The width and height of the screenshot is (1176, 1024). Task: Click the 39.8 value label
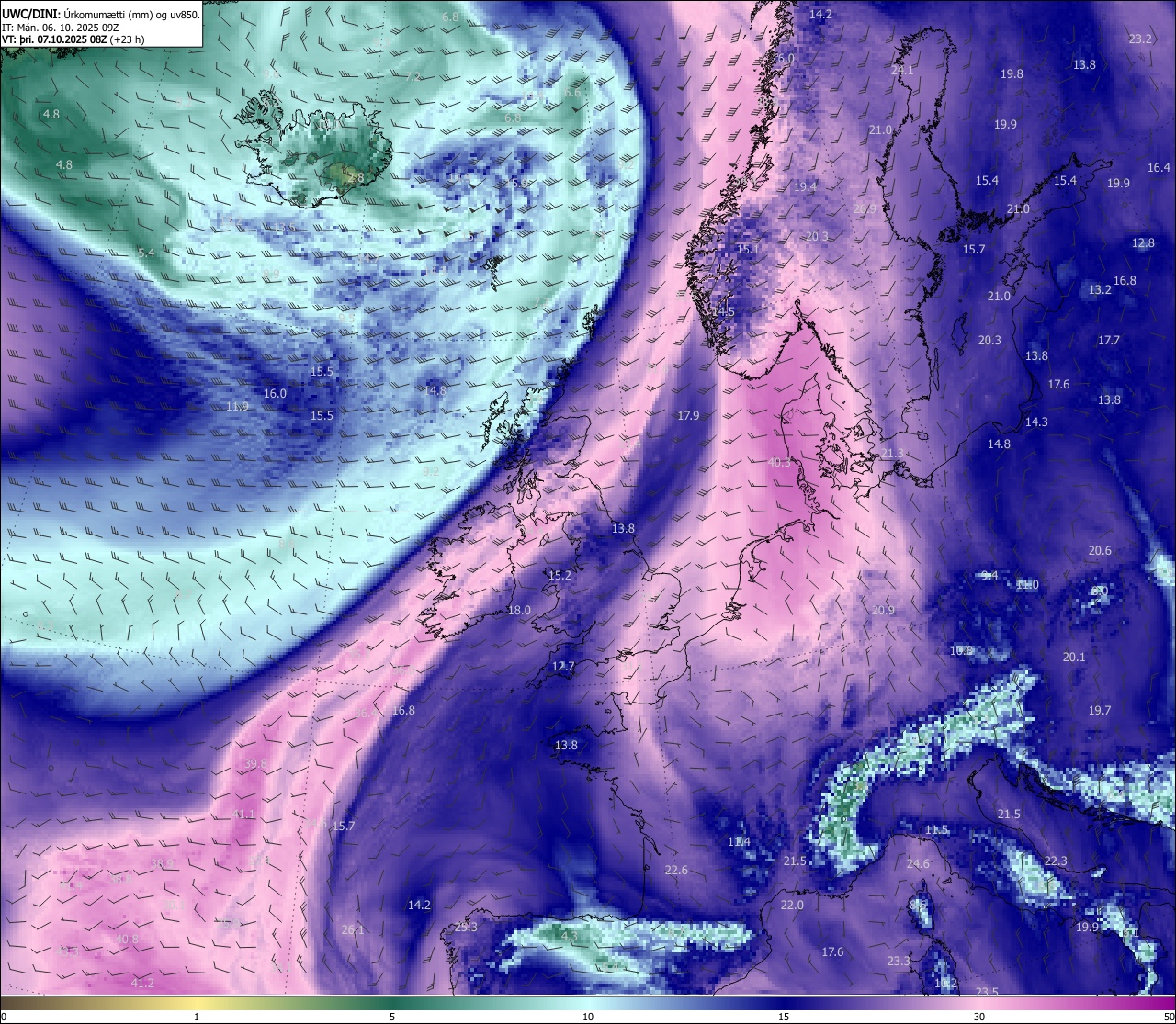click(255, 763)
